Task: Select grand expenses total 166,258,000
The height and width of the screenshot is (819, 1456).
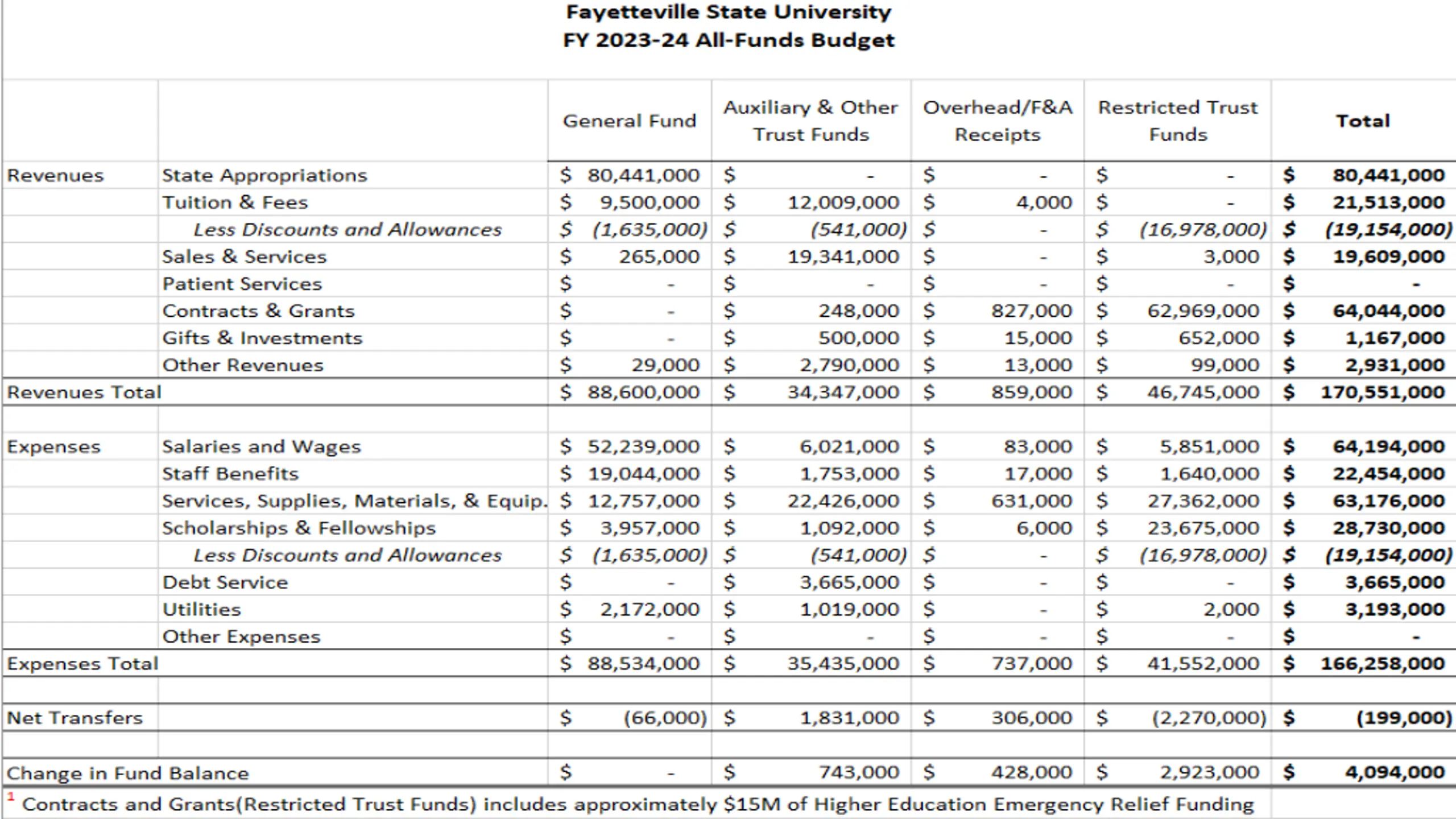Action: 1383,664
